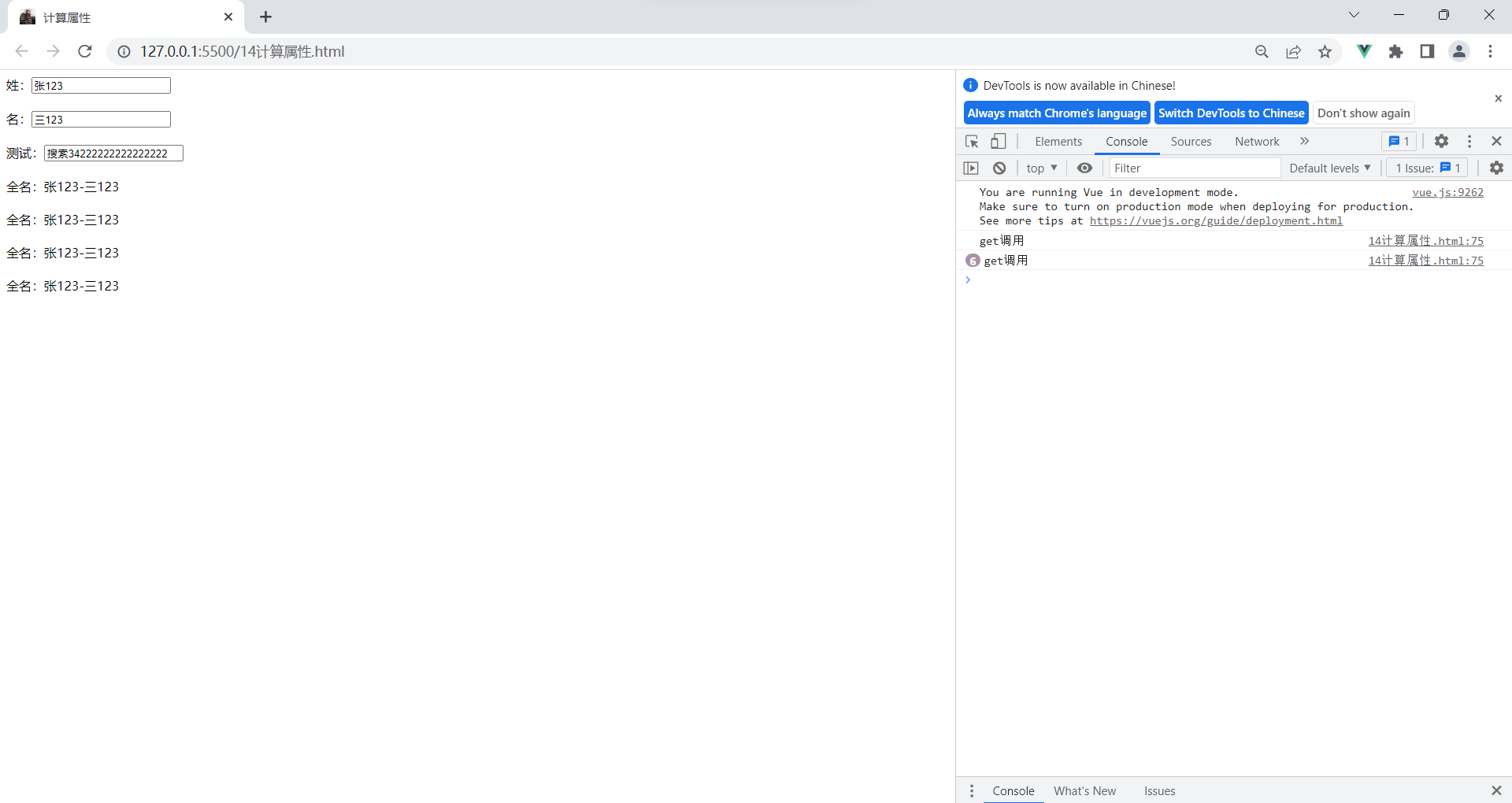
Task: Open the Vue devtools extension icon
Action: tap(1364, 51)
